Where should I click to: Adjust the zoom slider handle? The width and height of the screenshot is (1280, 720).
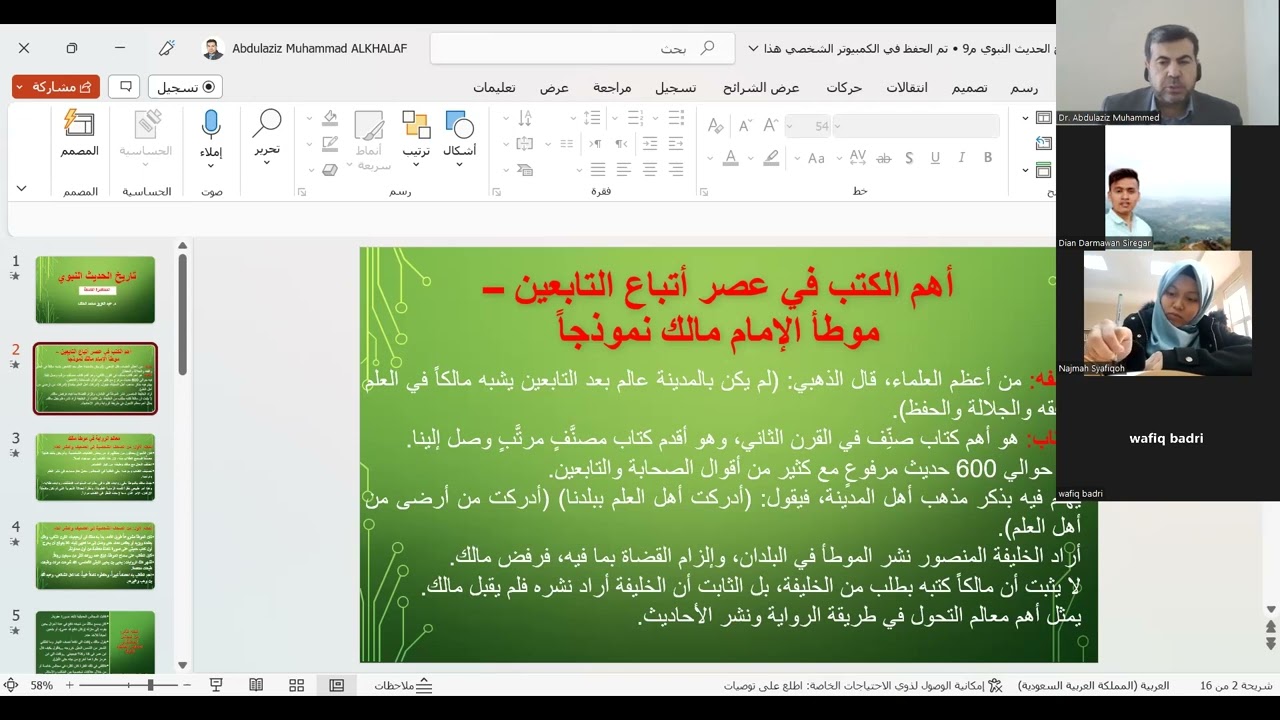(150, 685)
